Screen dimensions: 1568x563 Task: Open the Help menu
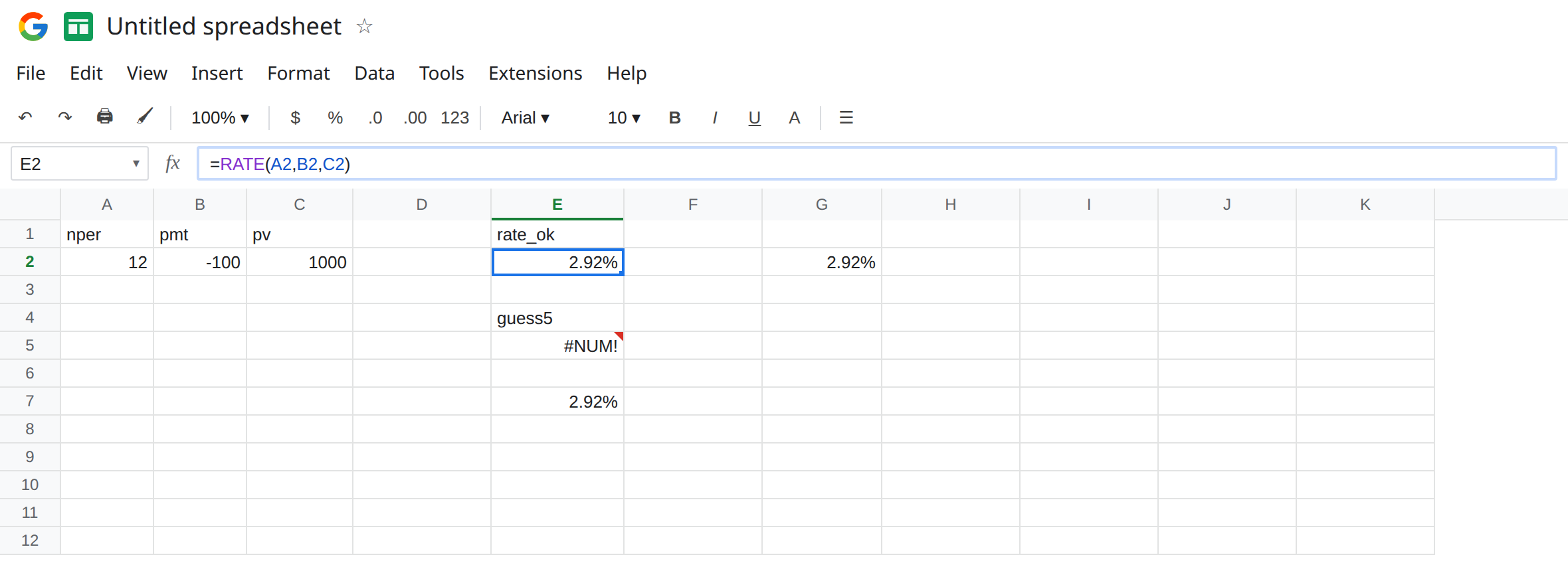(627, 73)
